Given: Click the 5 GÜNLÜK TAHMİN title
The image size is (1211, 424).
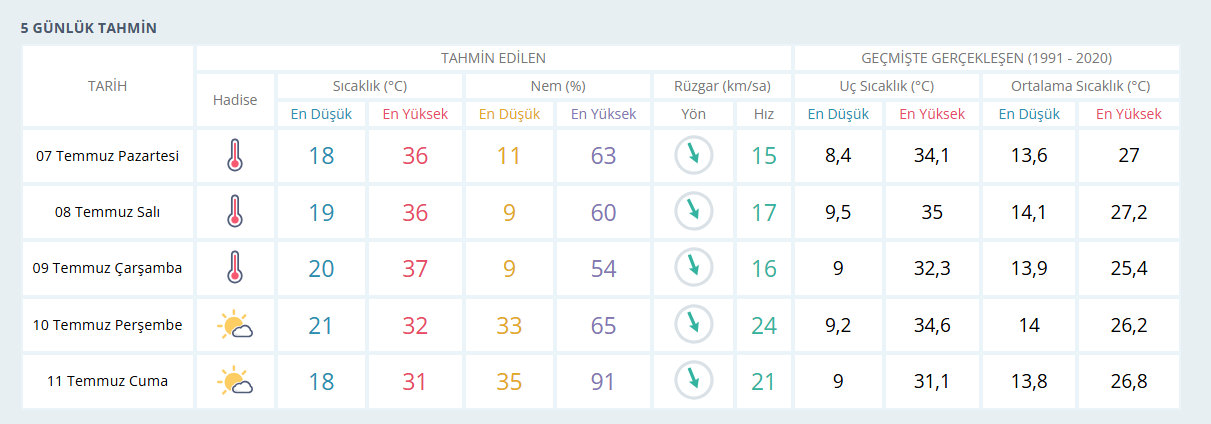Looking at the screenshot, I should point(89,28).
